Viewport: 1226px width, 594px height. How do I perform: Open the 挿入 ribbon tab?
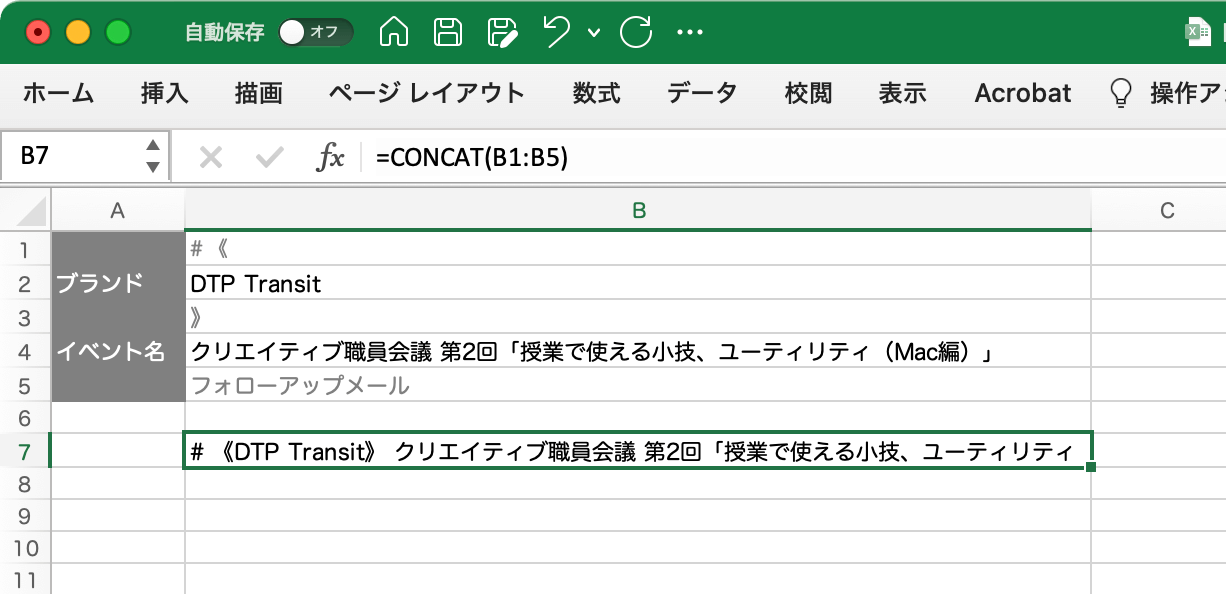pyautogui.click(x=165, y=94)
